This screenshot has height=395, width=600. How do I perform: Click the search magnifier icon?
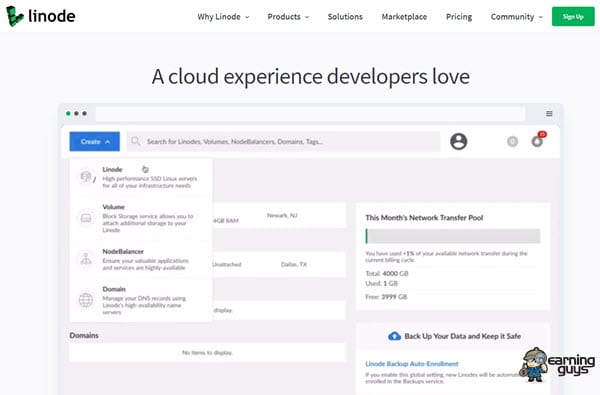click(x=135, y=141)
